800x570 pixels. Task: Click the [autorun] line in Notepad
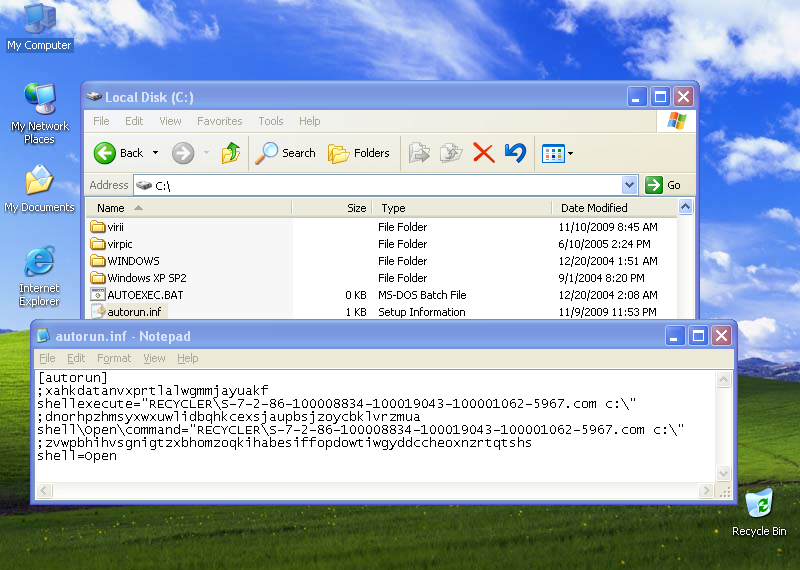point(72,378)
